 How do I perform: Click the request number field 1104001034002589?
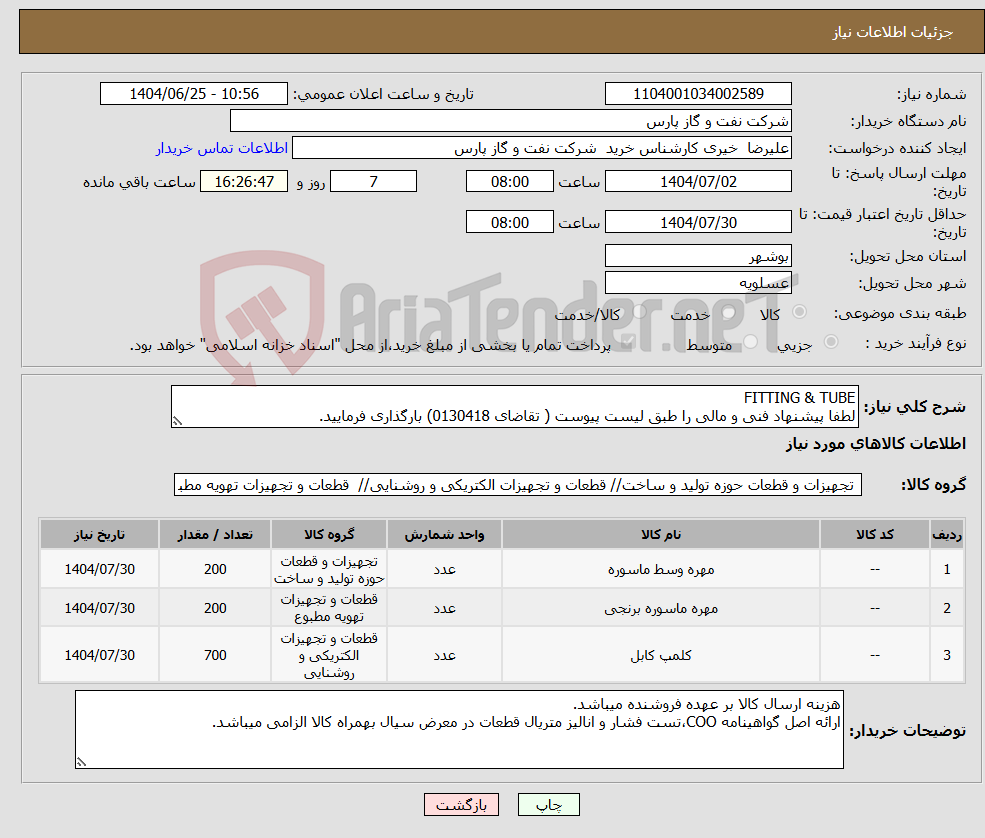point(697,93)
